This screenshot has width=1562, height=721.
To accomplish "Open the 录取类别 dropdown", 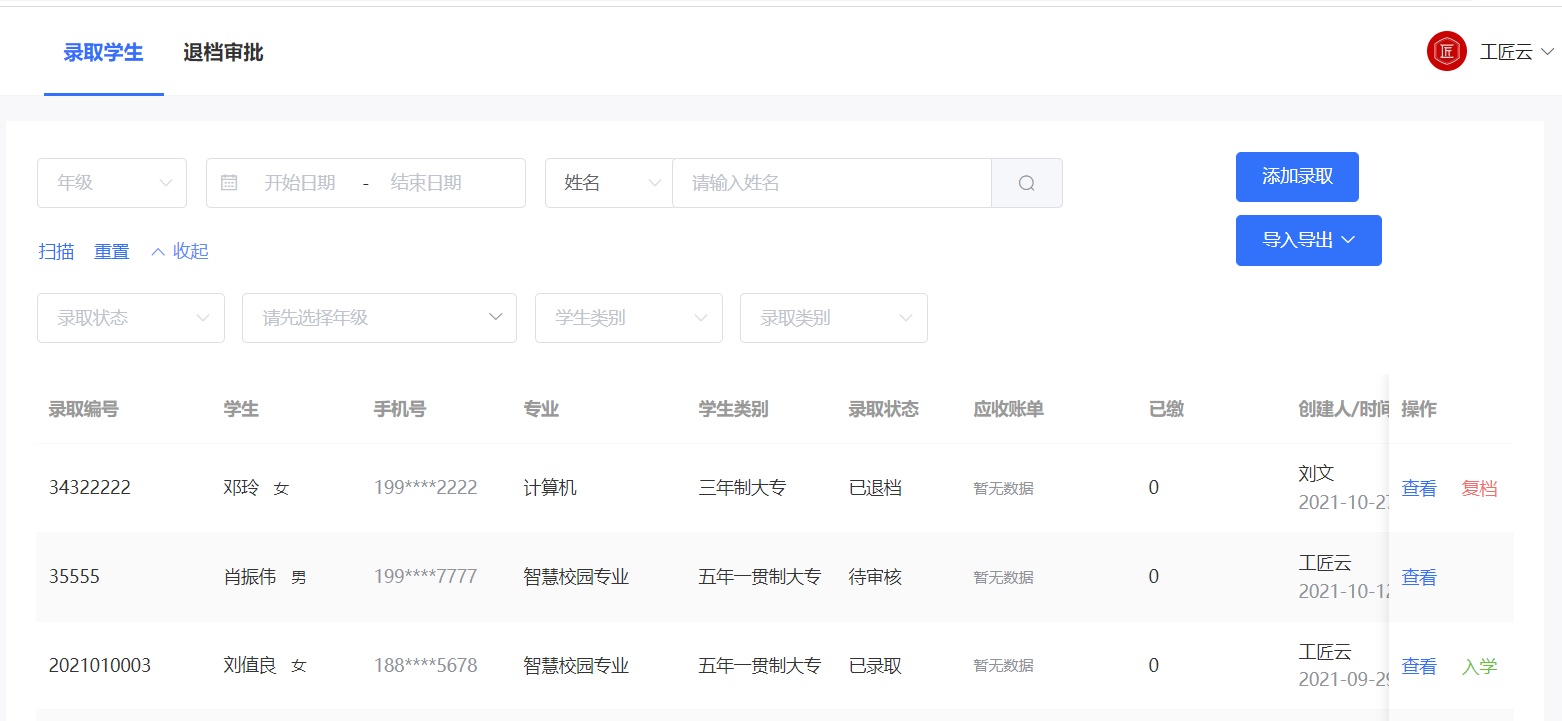I will [x=833, y=317].
